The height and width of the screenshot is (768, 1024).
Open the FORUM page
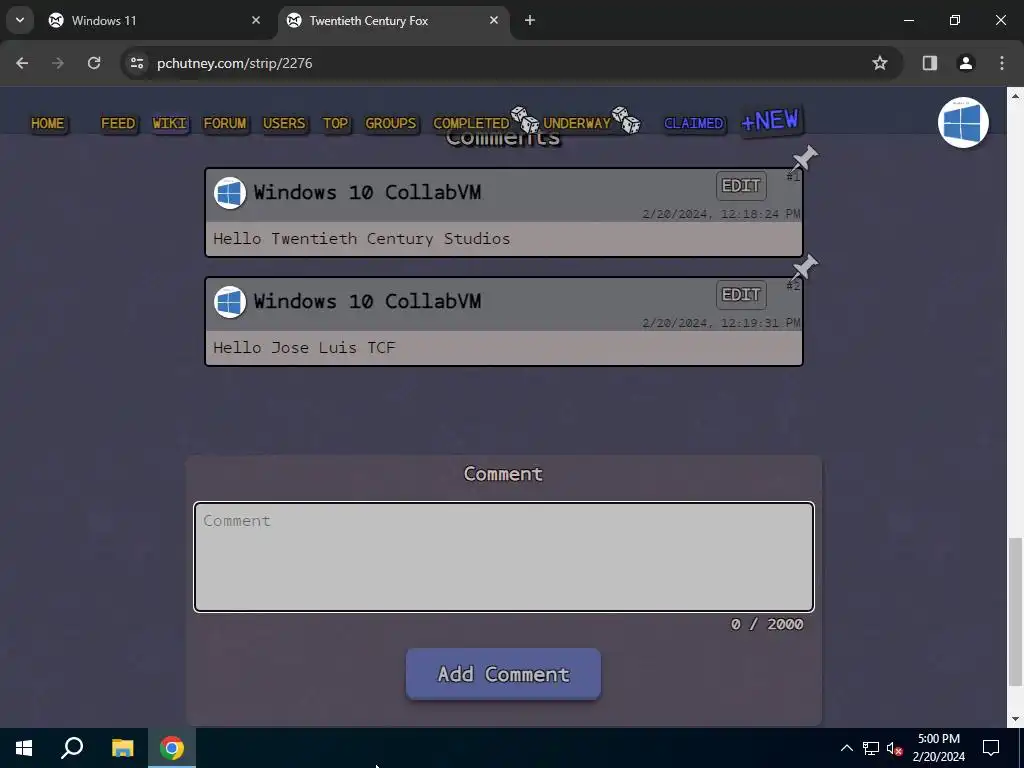[225, 123]
